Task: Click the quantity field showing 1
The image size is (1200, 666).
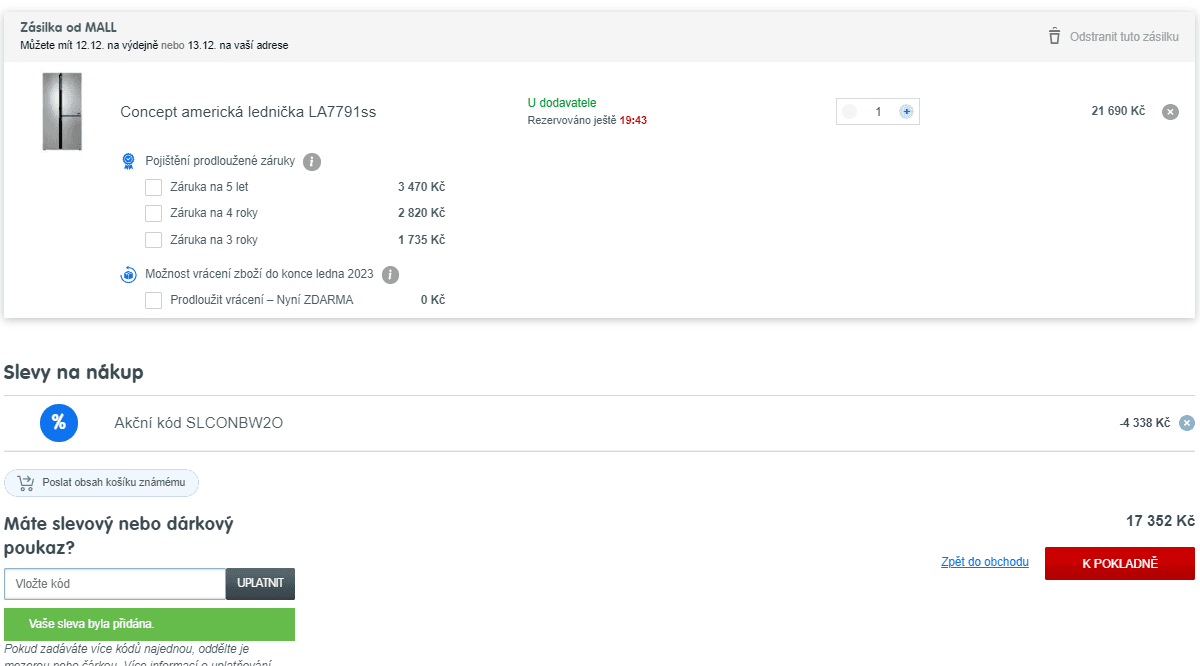Action: pyautogui.click(x=878, y=112)
